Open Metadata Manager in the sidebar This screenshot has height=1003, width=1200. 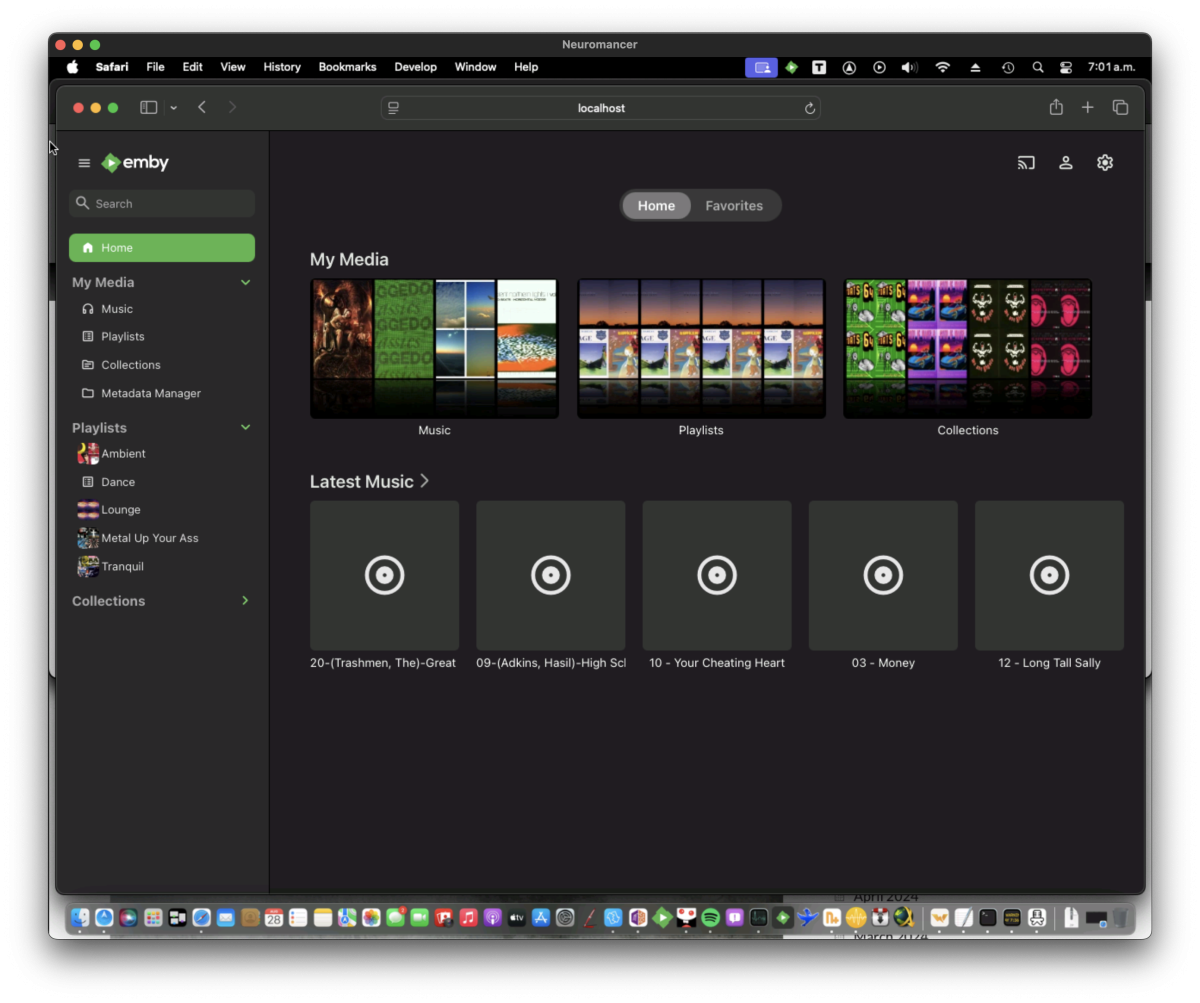click(x=150, y=393)
